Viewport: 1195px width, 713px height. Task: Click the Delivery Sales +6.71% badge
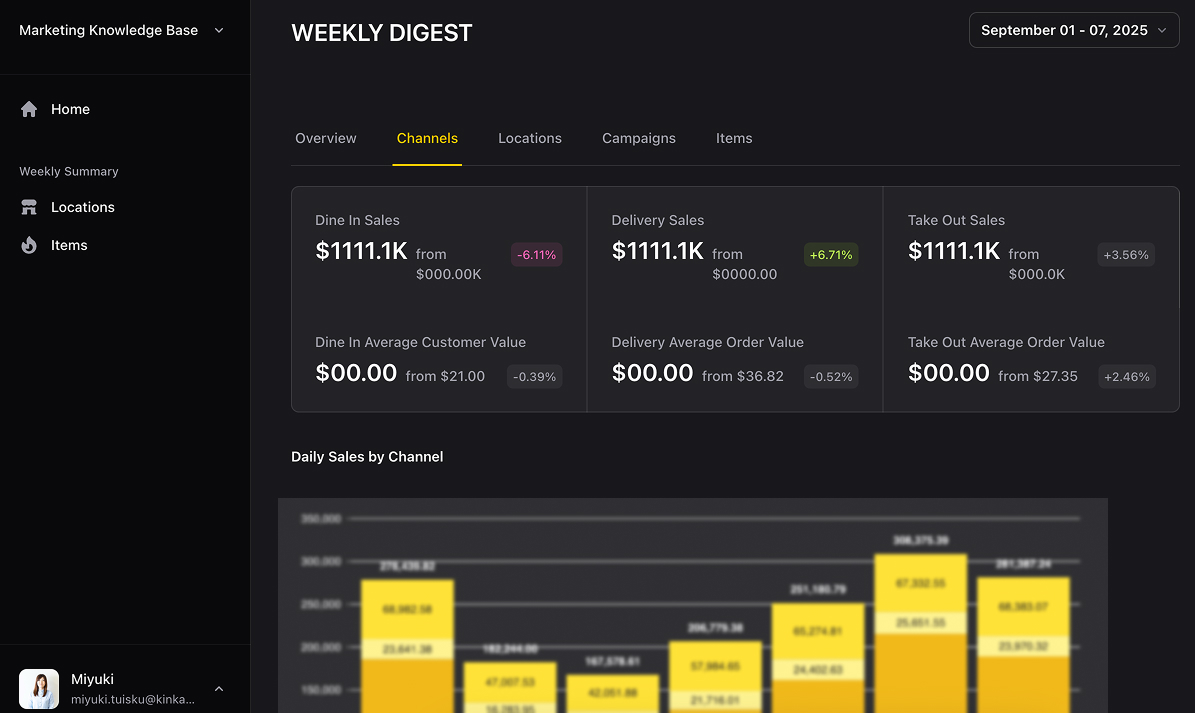click(x=831, y=255)
